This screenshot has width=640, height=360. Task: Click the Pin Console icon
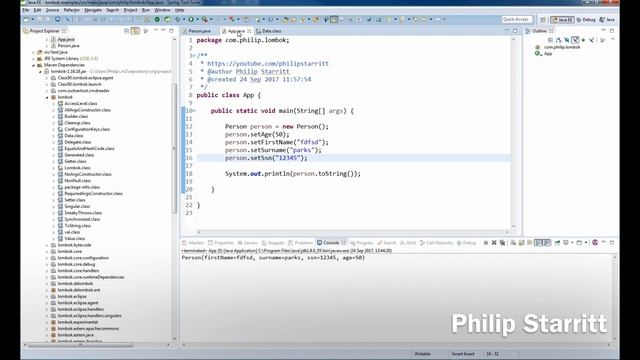coord(557,243)
